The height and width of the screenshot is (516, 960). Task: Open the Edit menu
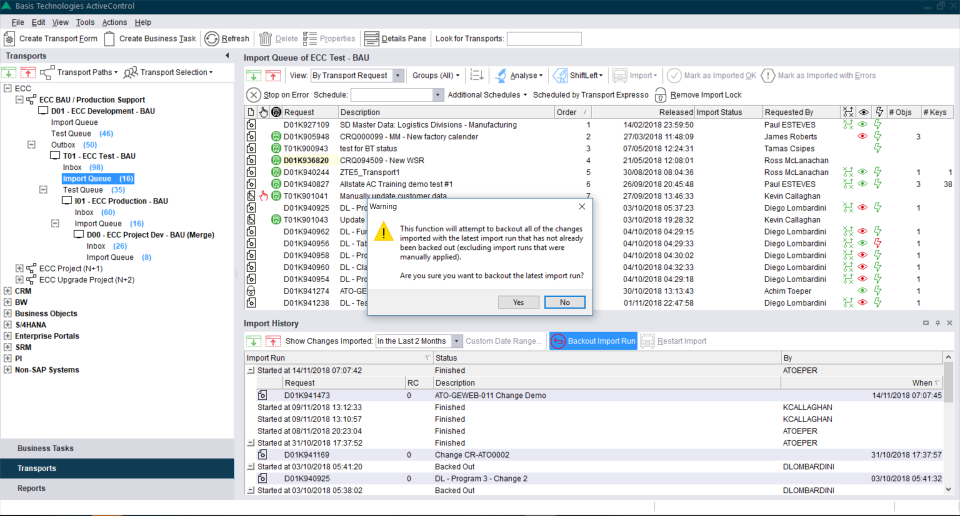[39, 22]
